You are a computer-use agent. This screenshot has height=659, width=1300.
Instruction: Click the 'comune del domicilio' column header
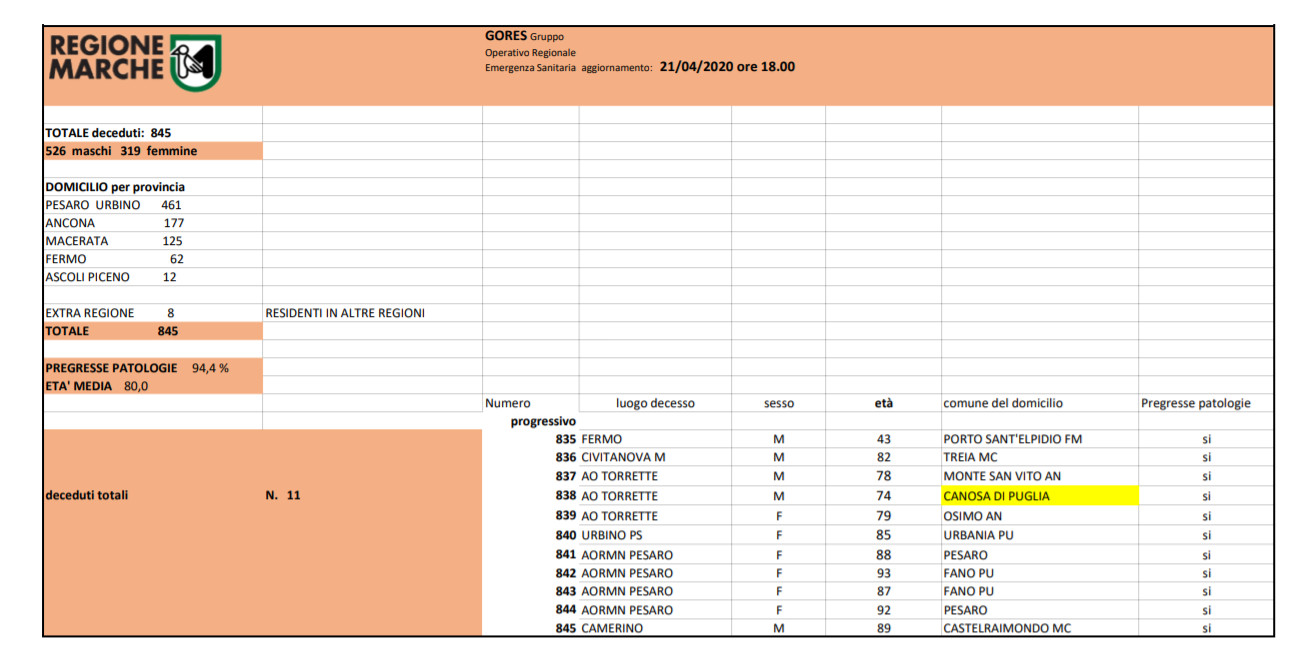(1003, 403)
